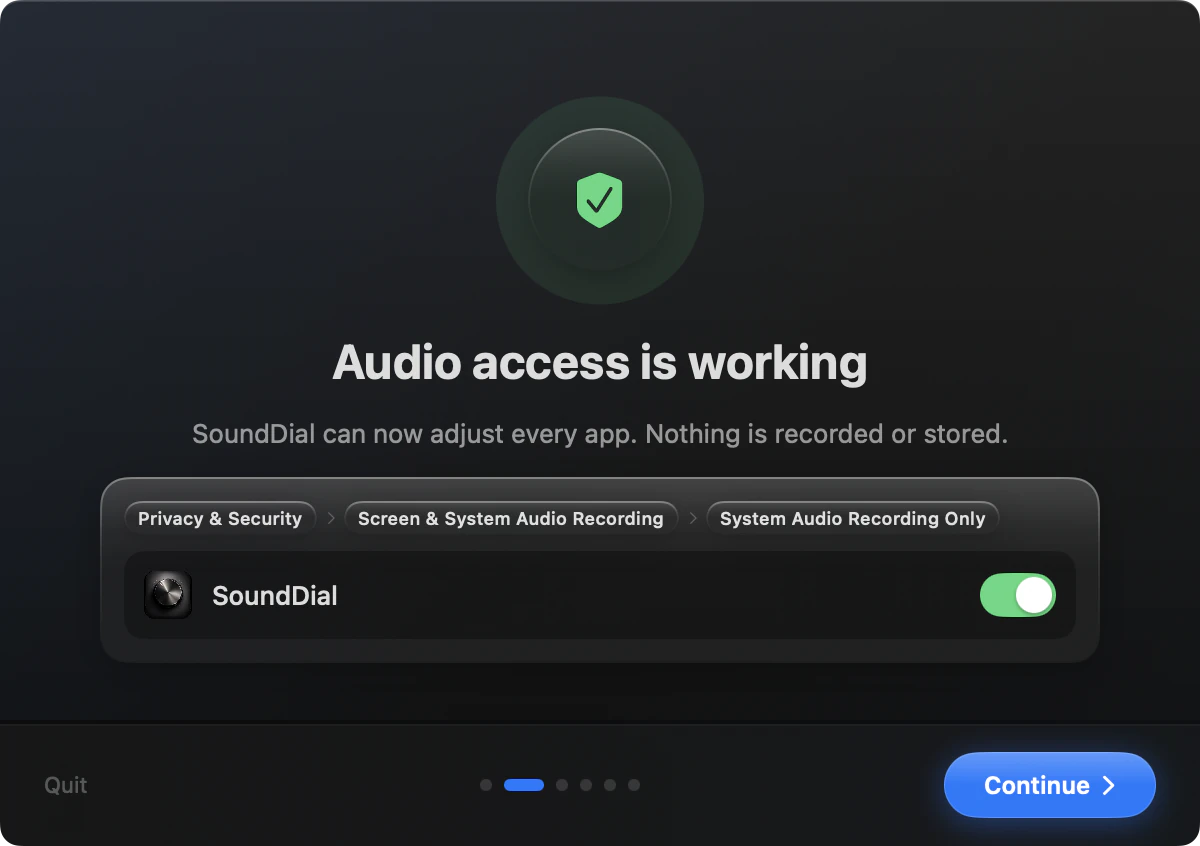Viewport: 1200px width, 846px height.
Task: Click the "Nothing is recorded or stored" description
Action: (x=827, y=434)
